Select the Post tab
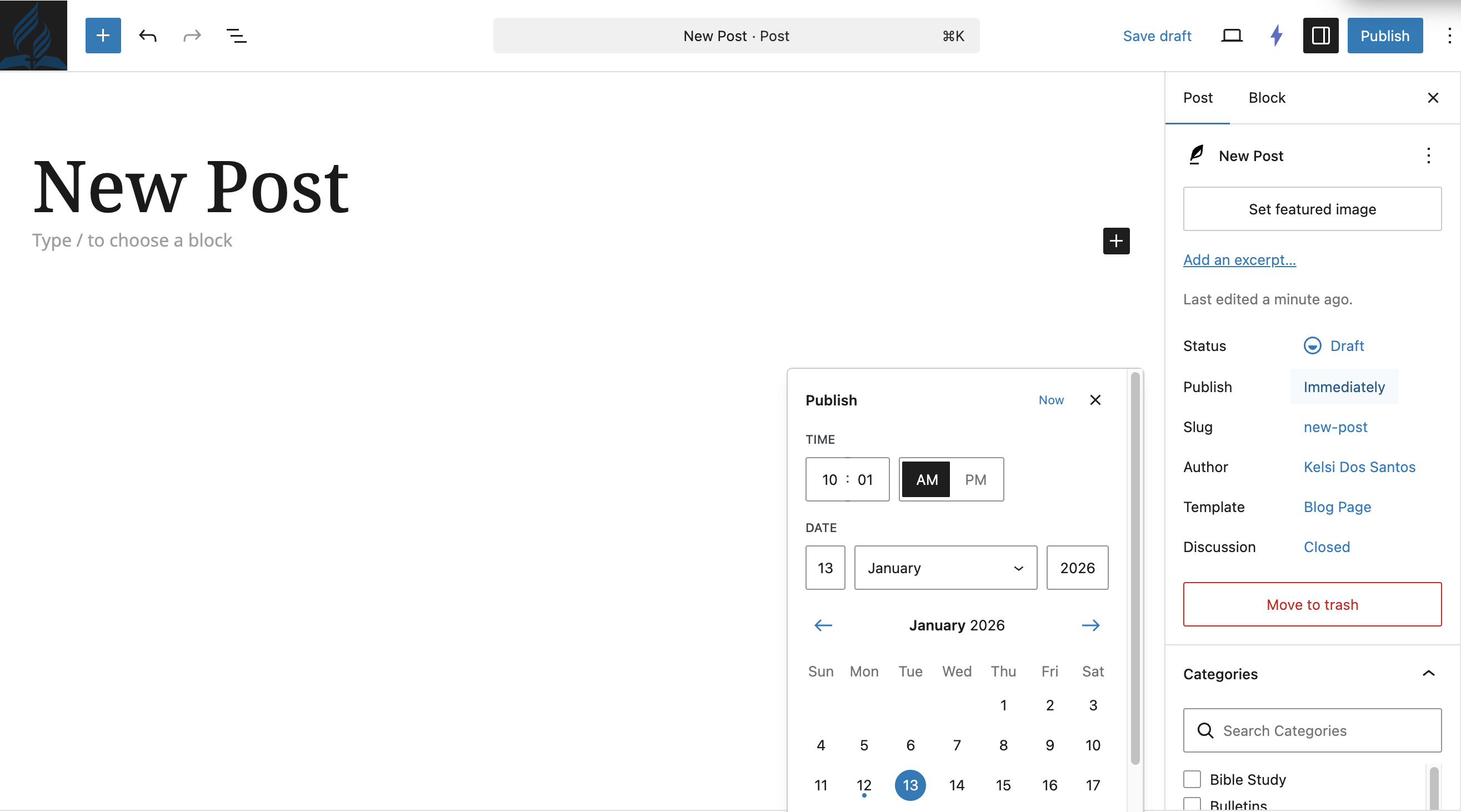 coord(1197,98)
